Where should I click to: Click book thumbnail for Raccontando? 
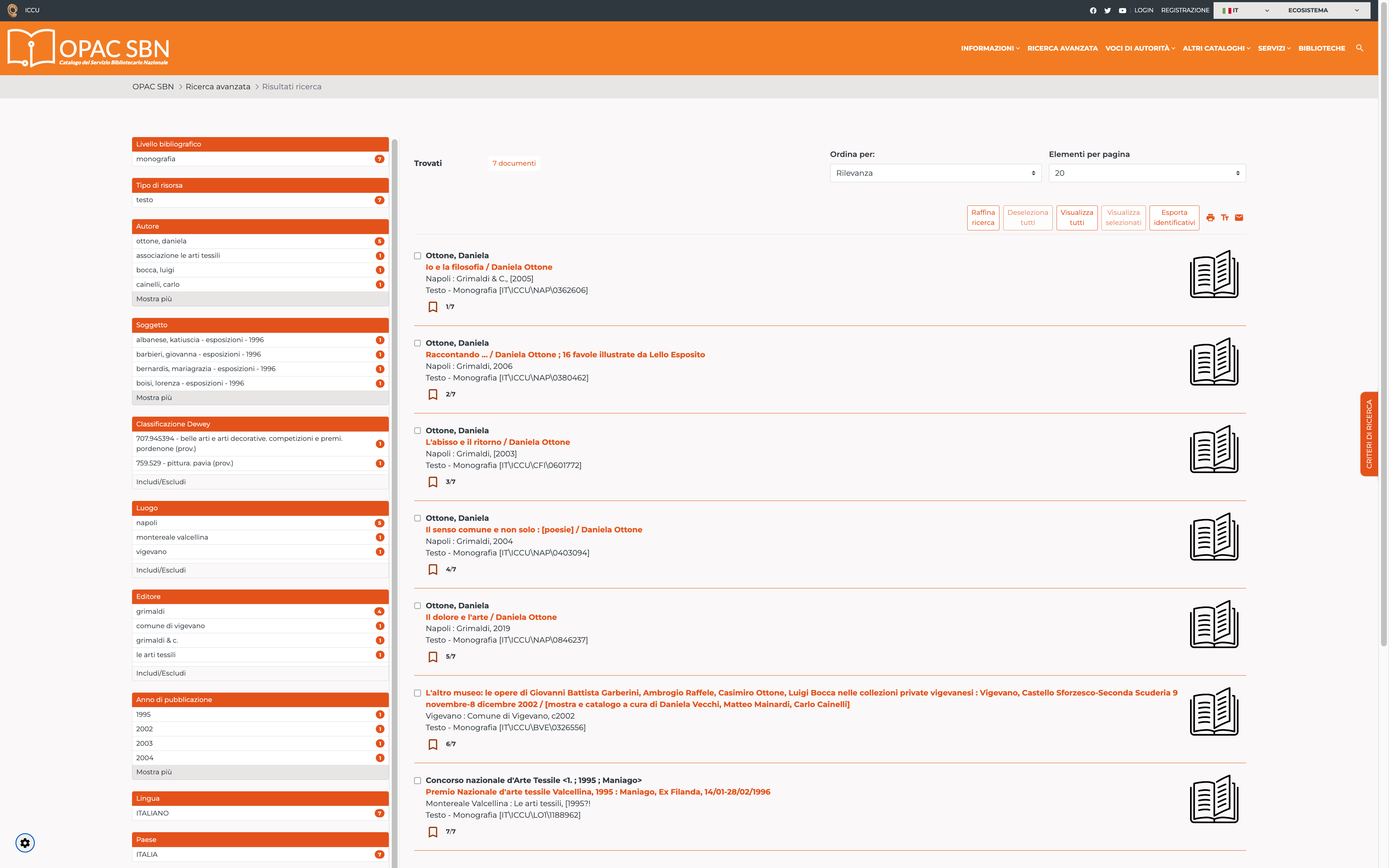[1214, 361]
